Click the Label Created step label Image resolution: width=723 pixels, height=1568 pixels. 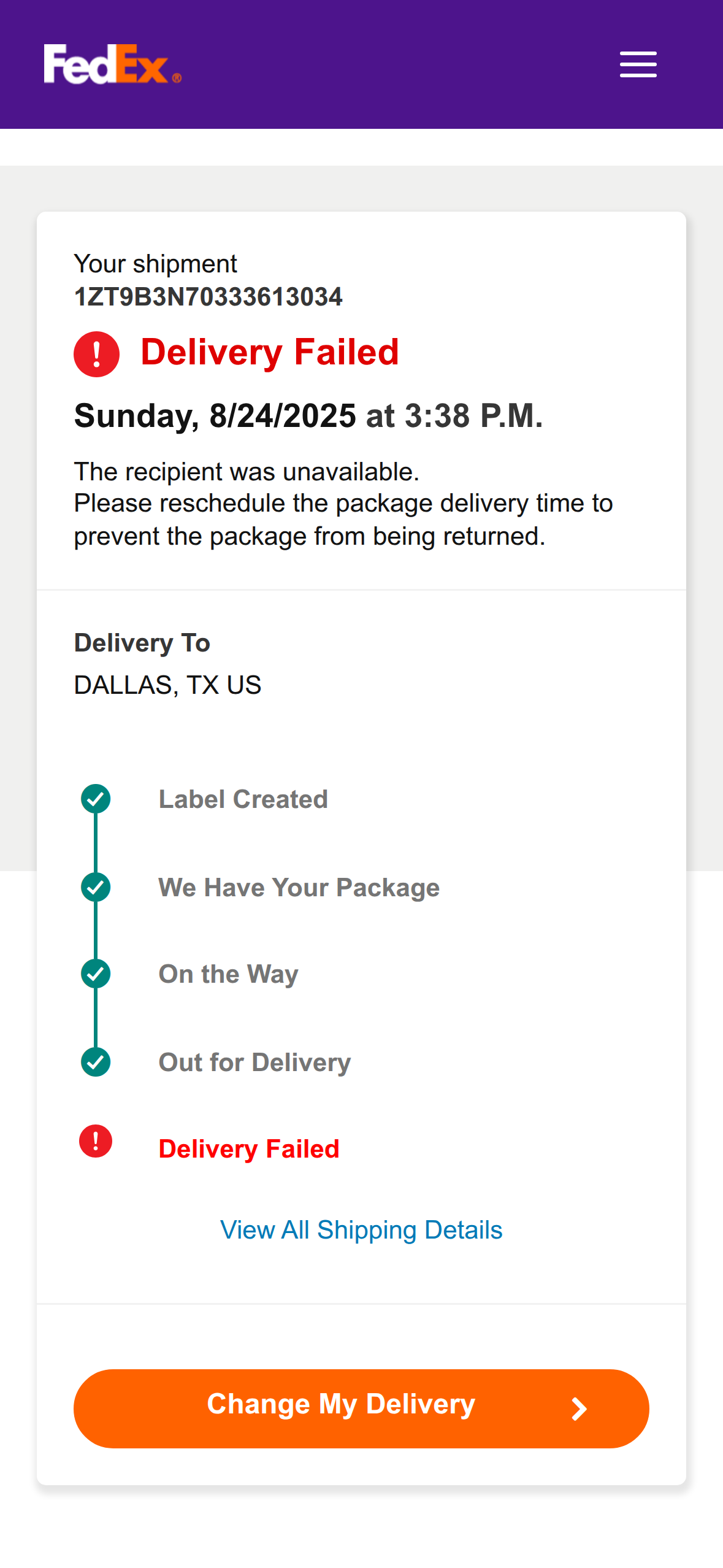click(x=243, y=799)
